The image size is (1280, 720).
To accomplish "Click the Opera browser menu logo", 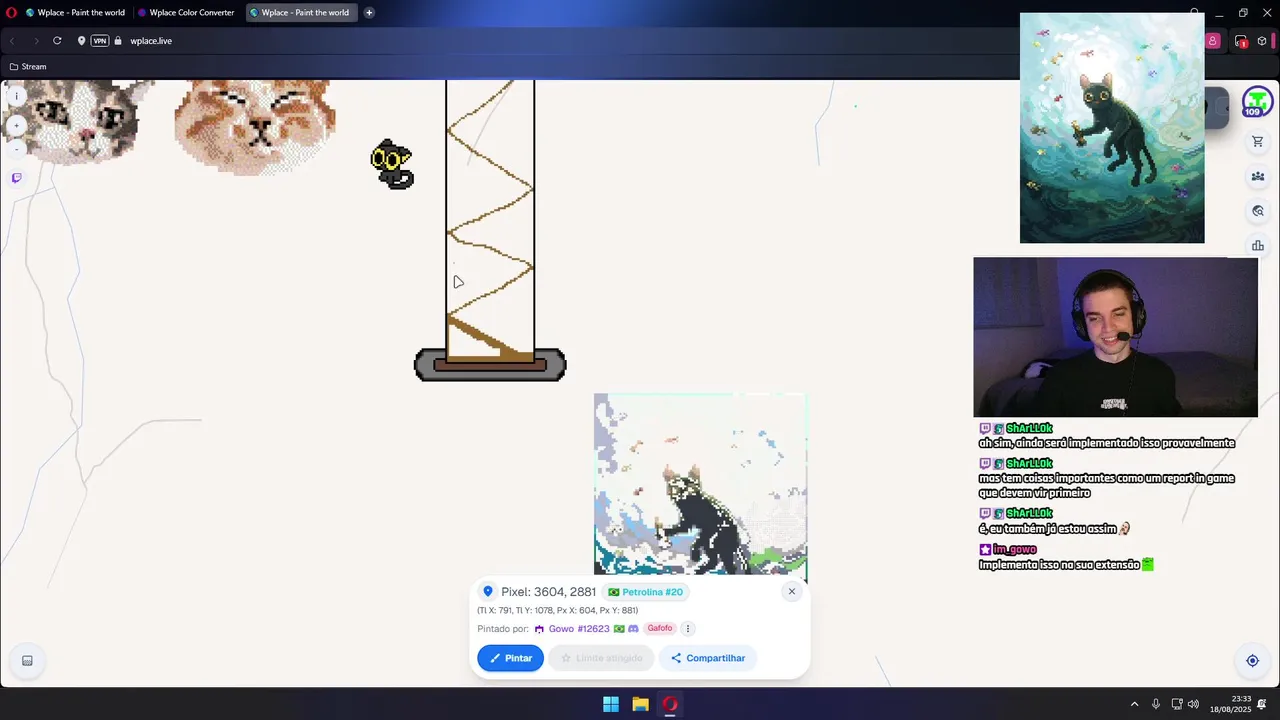I will point(12,13).
